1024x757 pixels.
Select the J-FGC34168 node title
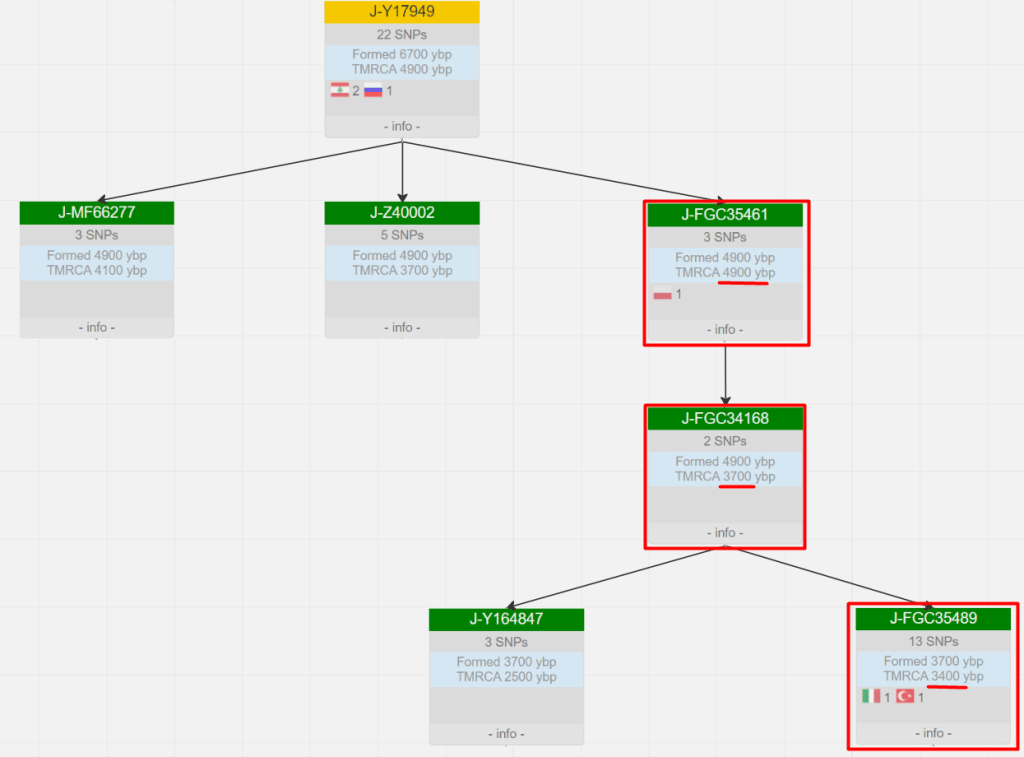(x=725, y=419)
